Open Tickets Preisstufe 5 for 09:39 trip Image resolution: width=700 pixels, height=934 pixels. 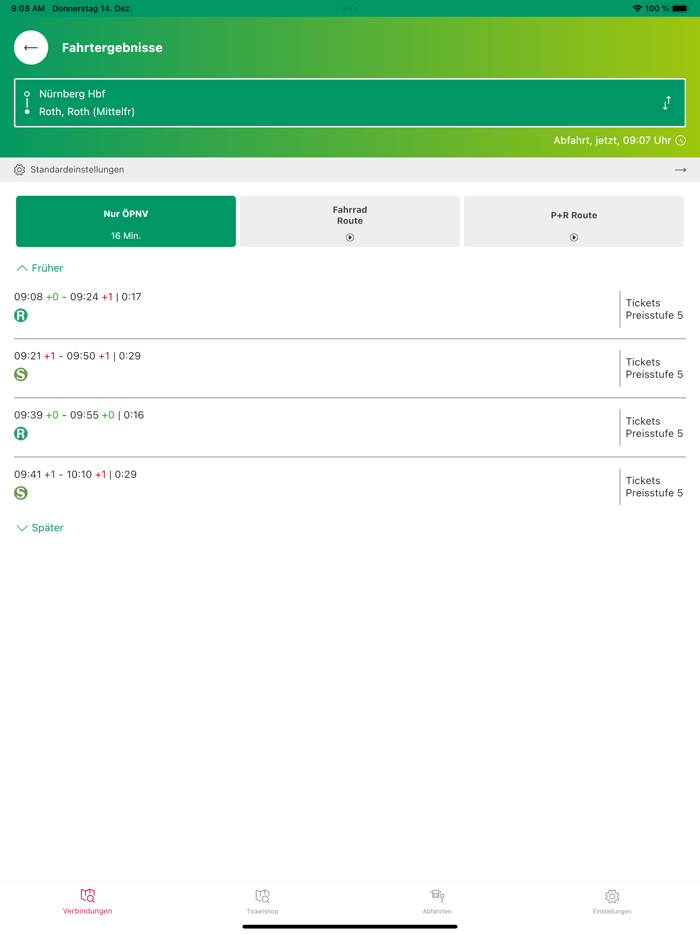(x=654, y=427)
